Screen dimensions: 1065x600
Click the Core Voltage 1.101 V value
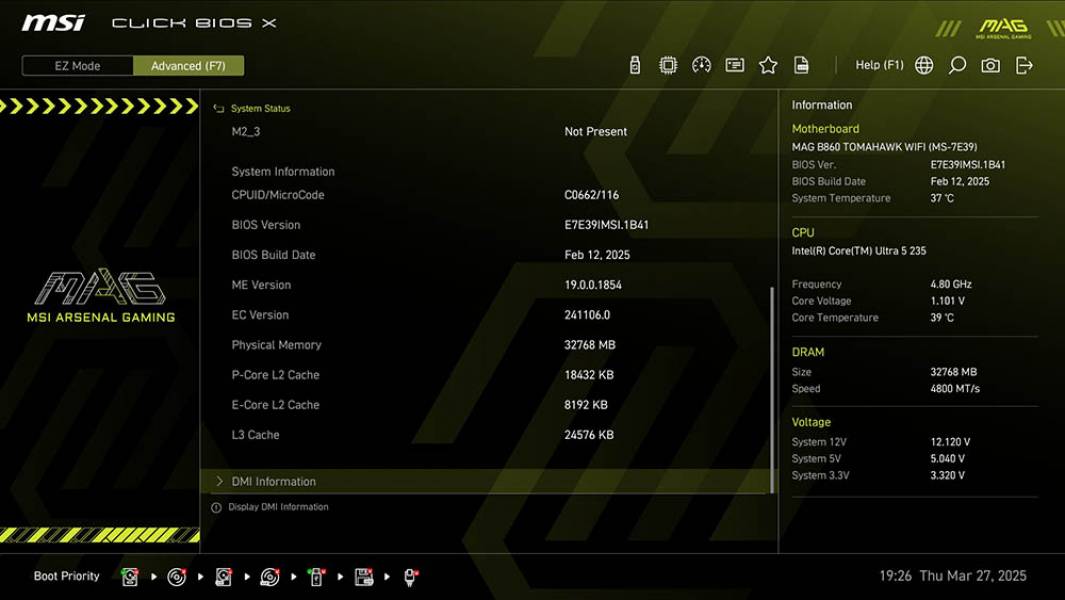click(x=947, y=301)
